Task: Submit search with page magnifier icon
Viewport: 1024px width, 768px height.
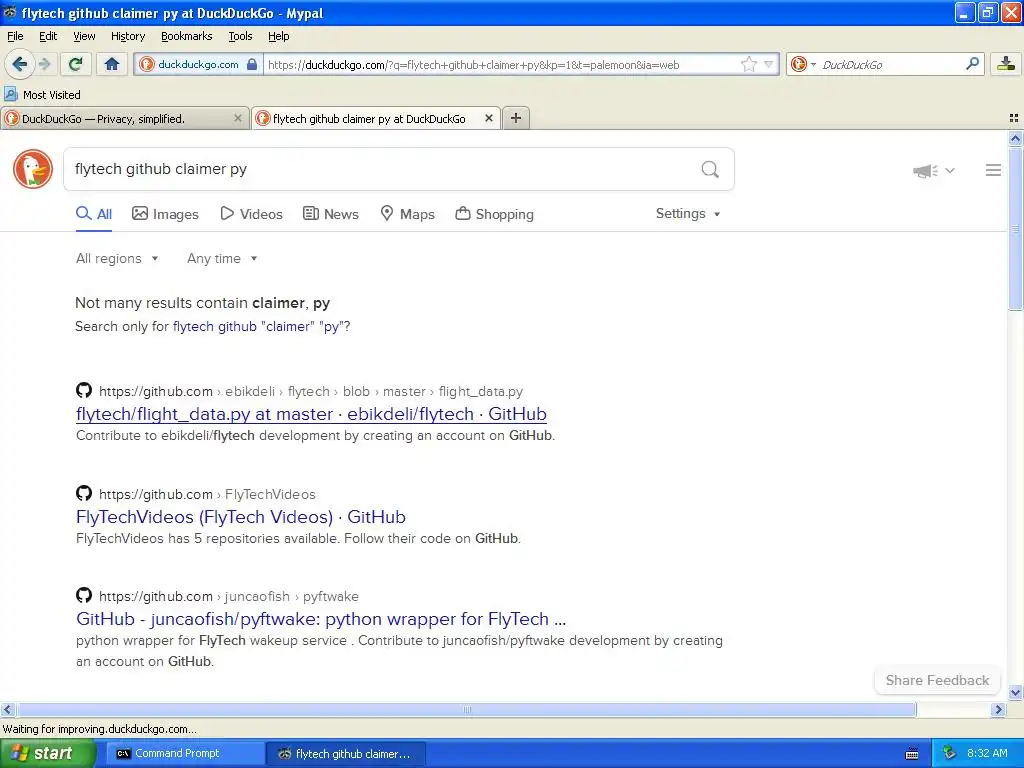Action: (x=710, y=170)
